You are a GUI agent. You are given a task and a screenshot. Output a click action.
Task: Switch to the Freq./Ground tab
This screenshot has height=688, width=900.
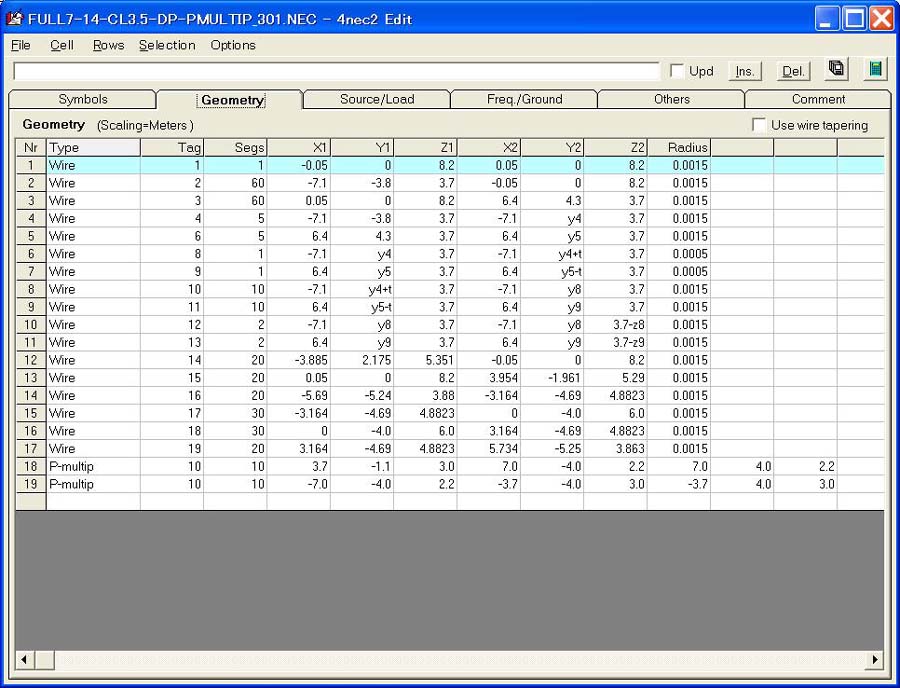(x=524, y=99)
